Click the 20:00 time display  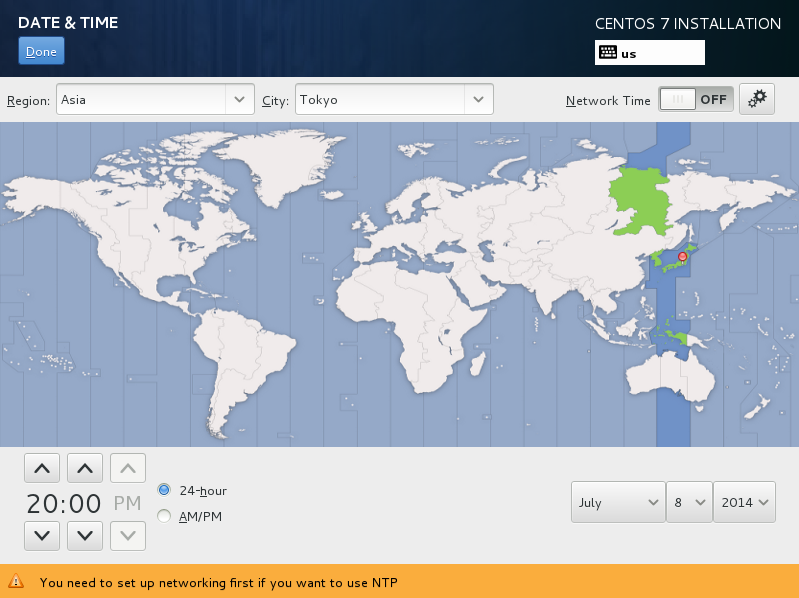click(64, 503)
